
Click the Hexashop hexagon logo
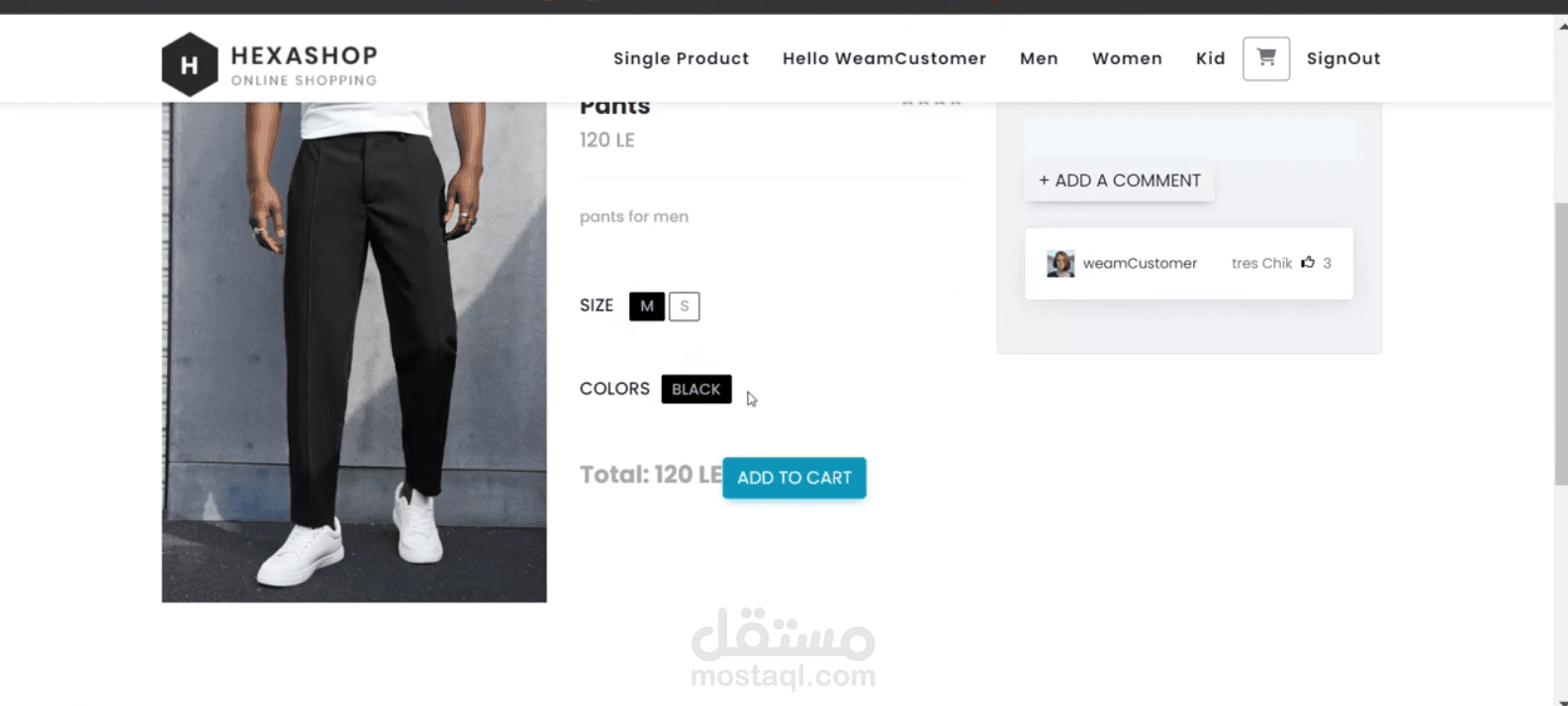pos(189,64)
